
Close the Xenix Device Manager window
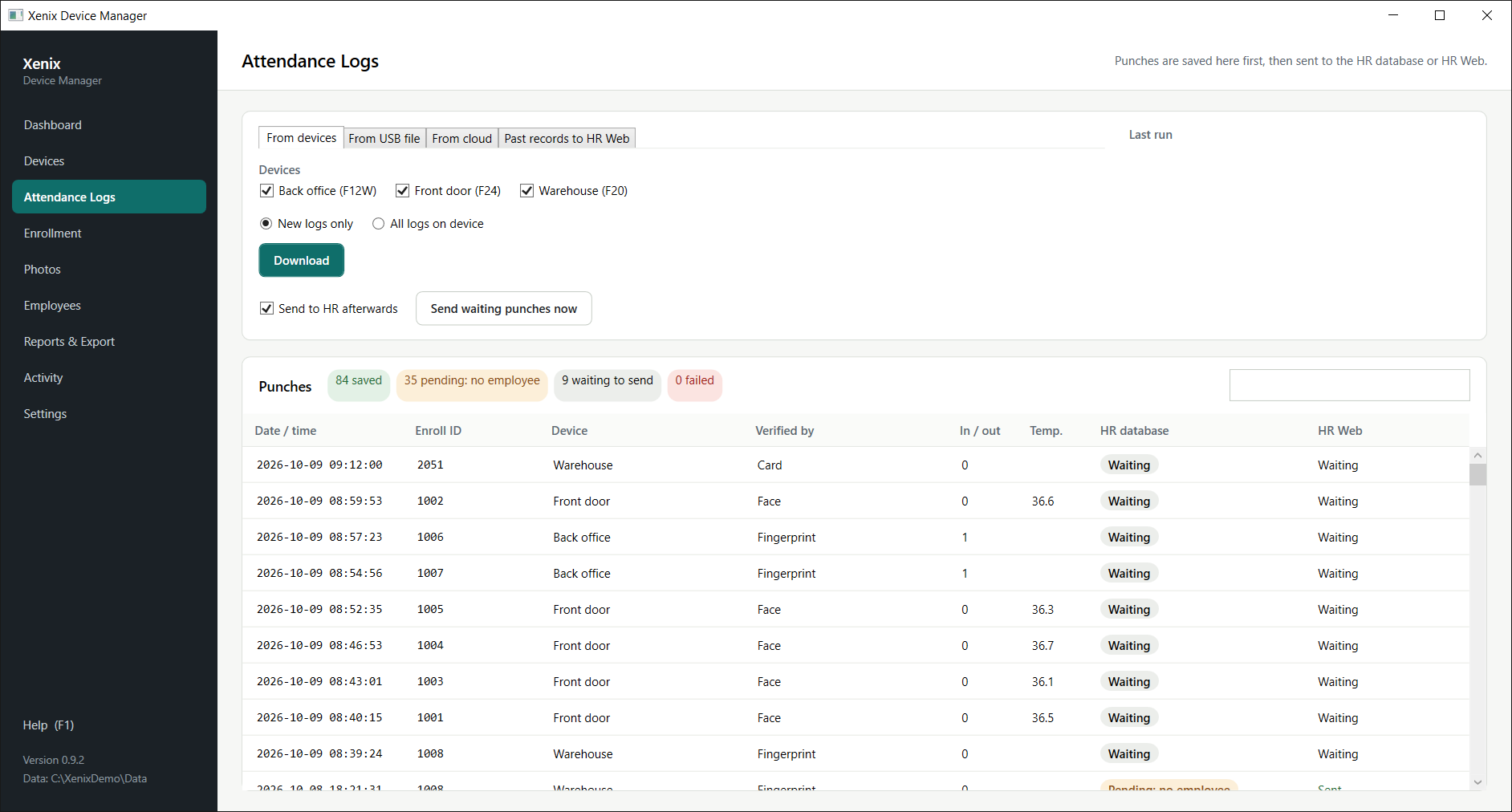pyautogui.click(x=1487, y=15)
